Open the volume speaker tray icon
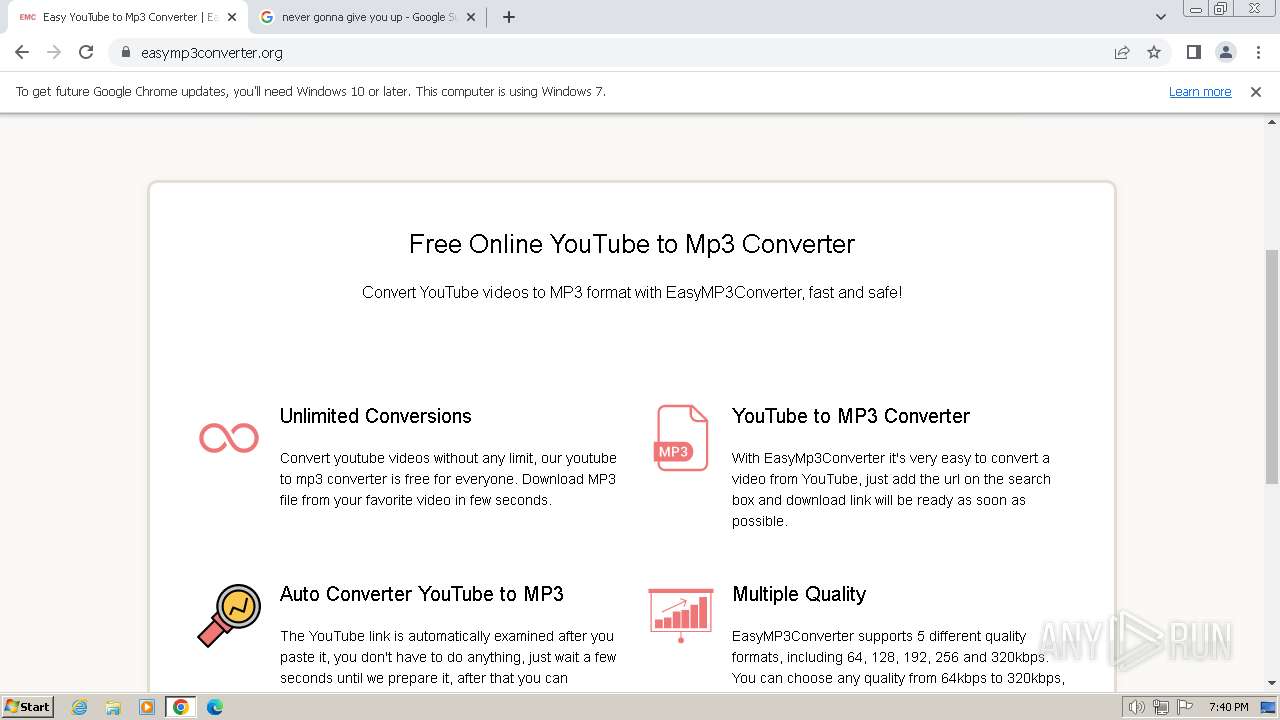Image resolution: width=1280 pixels, height=720 pixels. click(x=1136, y=707)
